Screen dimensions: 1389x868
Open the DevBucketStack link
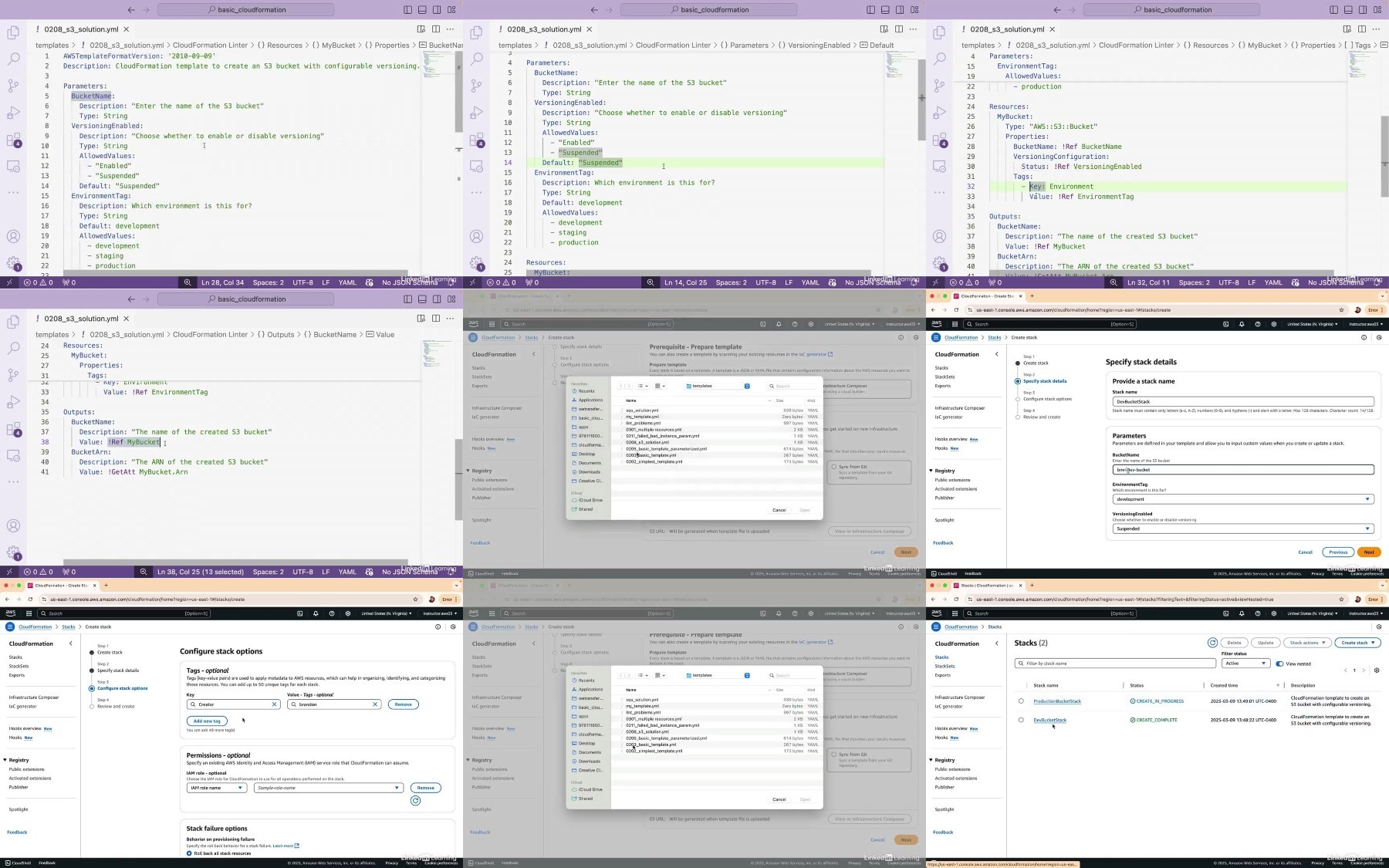point(1049,720)
